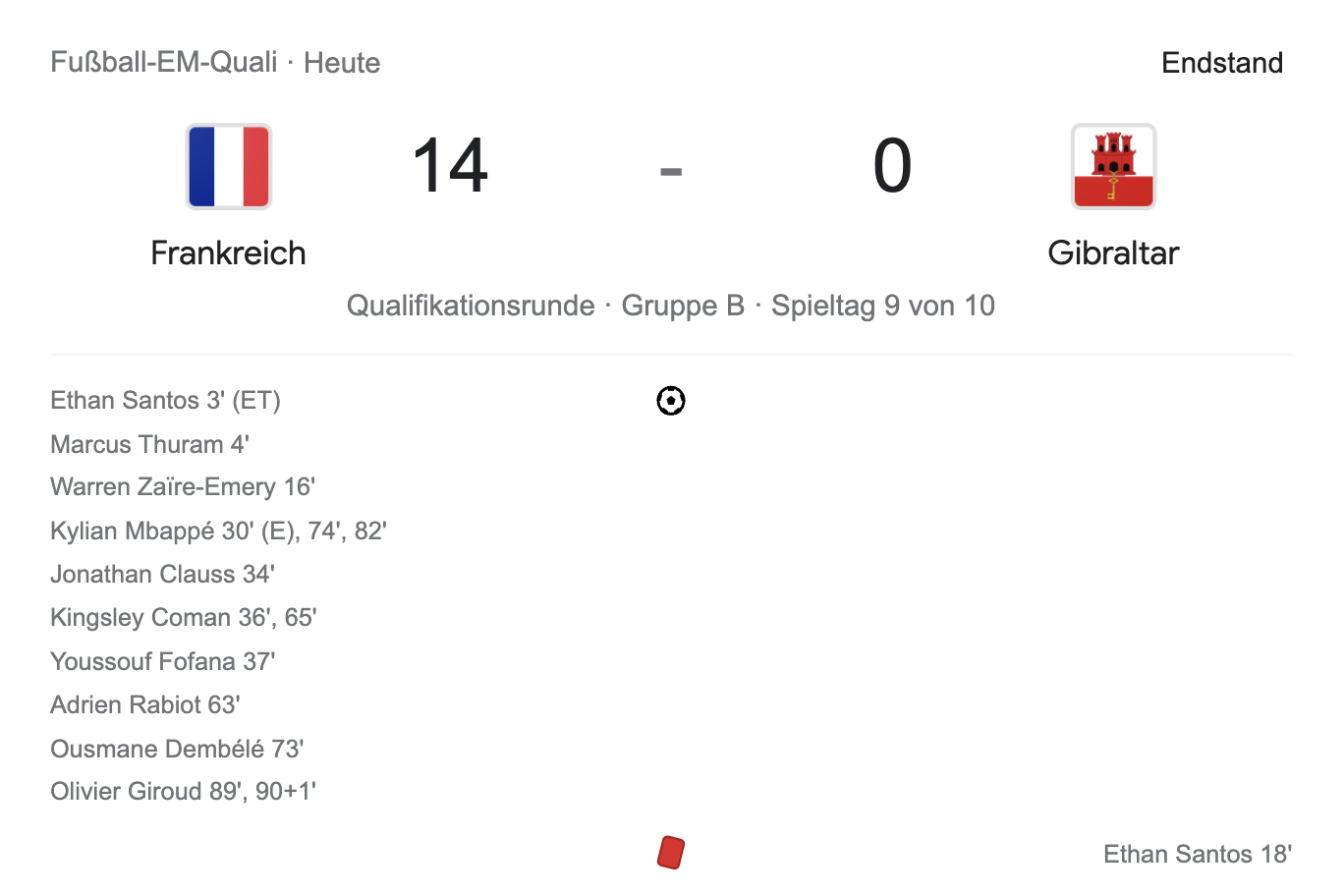Click Kingsley Coman's goals entry
1344x896 pixels.
point(183,617)
